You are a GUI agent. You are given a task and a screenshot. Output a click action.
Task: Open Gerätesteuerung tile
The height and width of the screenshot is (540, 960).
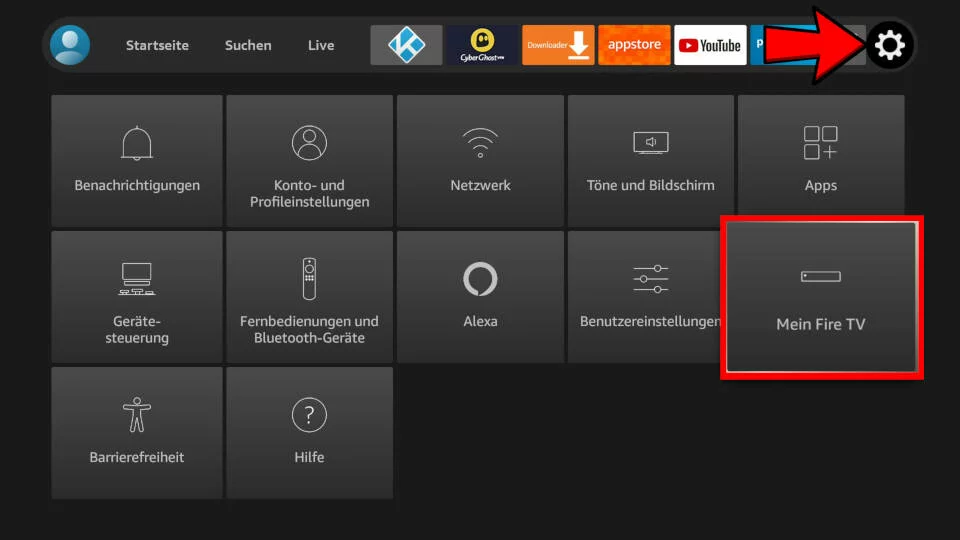click(137, 296)
